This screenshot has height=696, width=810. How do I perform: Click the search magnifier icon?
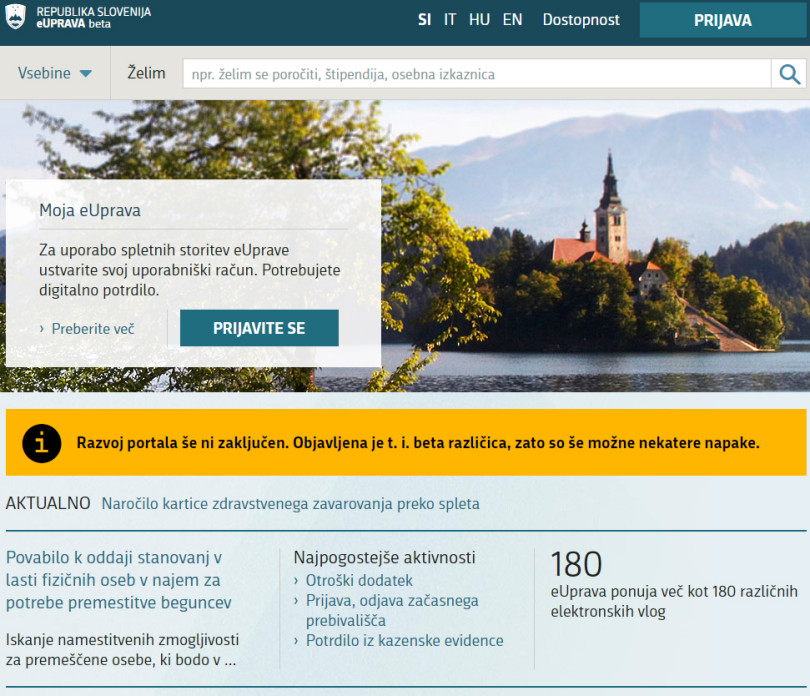pyautogui.click(x=790, y=73)
